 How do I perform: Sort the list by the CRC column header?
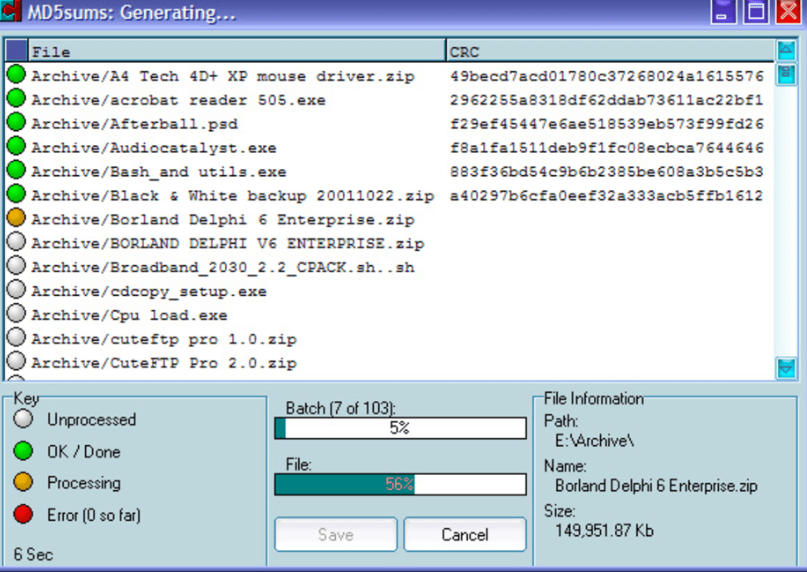click(x=610, y=51)
